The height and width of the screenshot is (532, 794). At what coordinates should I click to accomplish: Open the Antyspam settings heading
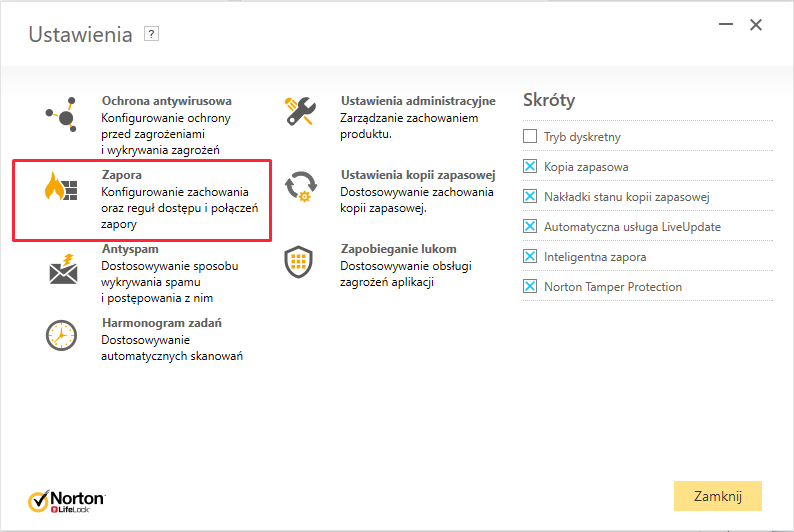pos(130,249)
